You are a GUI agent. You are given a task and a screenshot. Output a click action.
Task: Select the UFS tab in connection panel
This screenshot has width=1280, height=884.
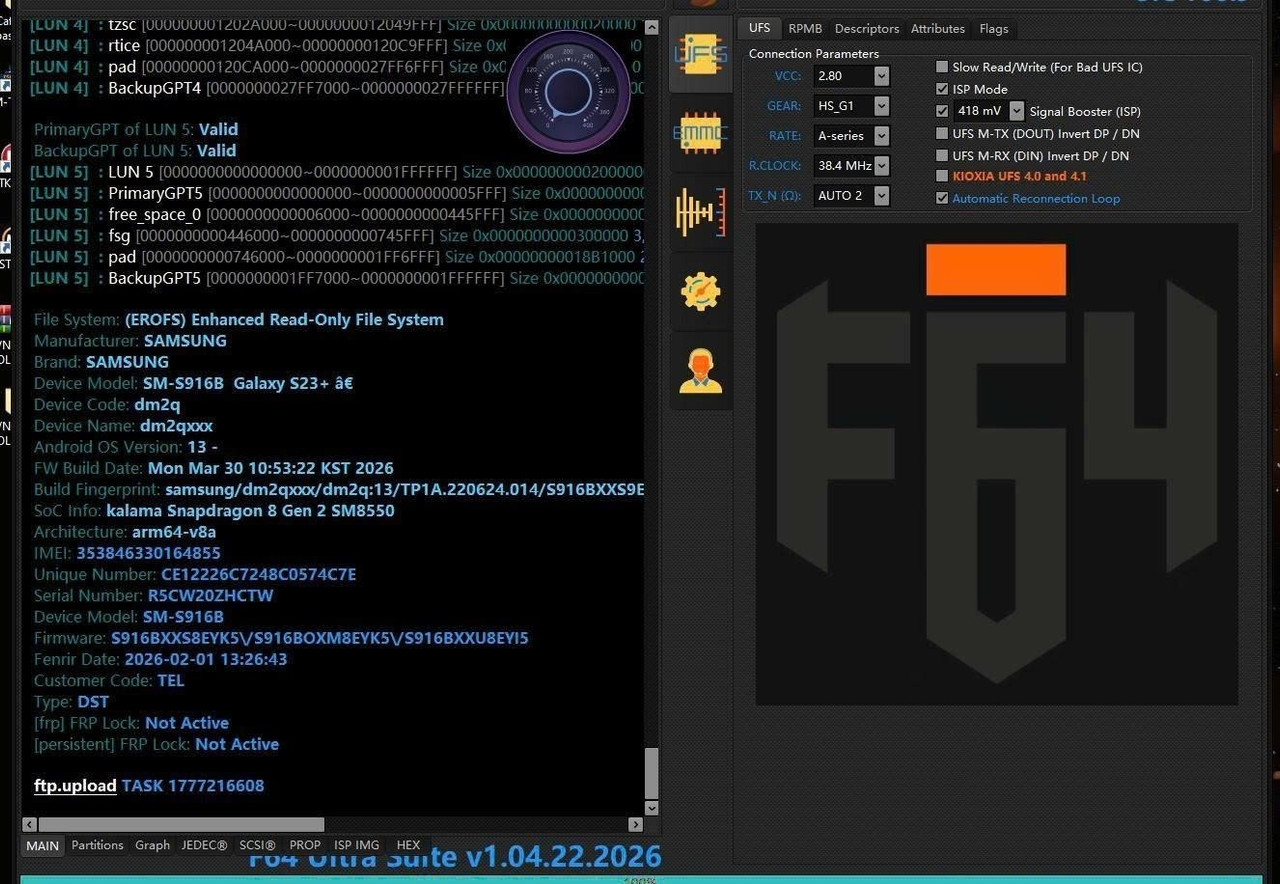760,28
